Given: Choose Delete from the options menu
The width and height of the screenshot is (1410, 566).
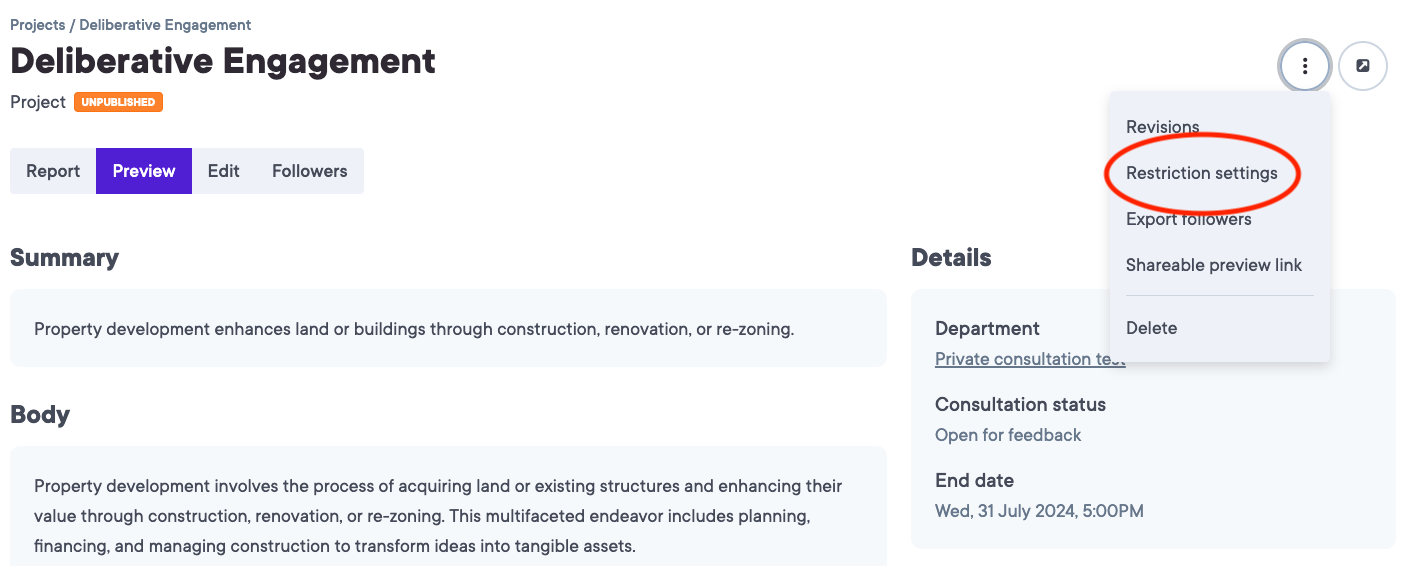Looking at the screenshot, I should click(x=1151, y=328).
